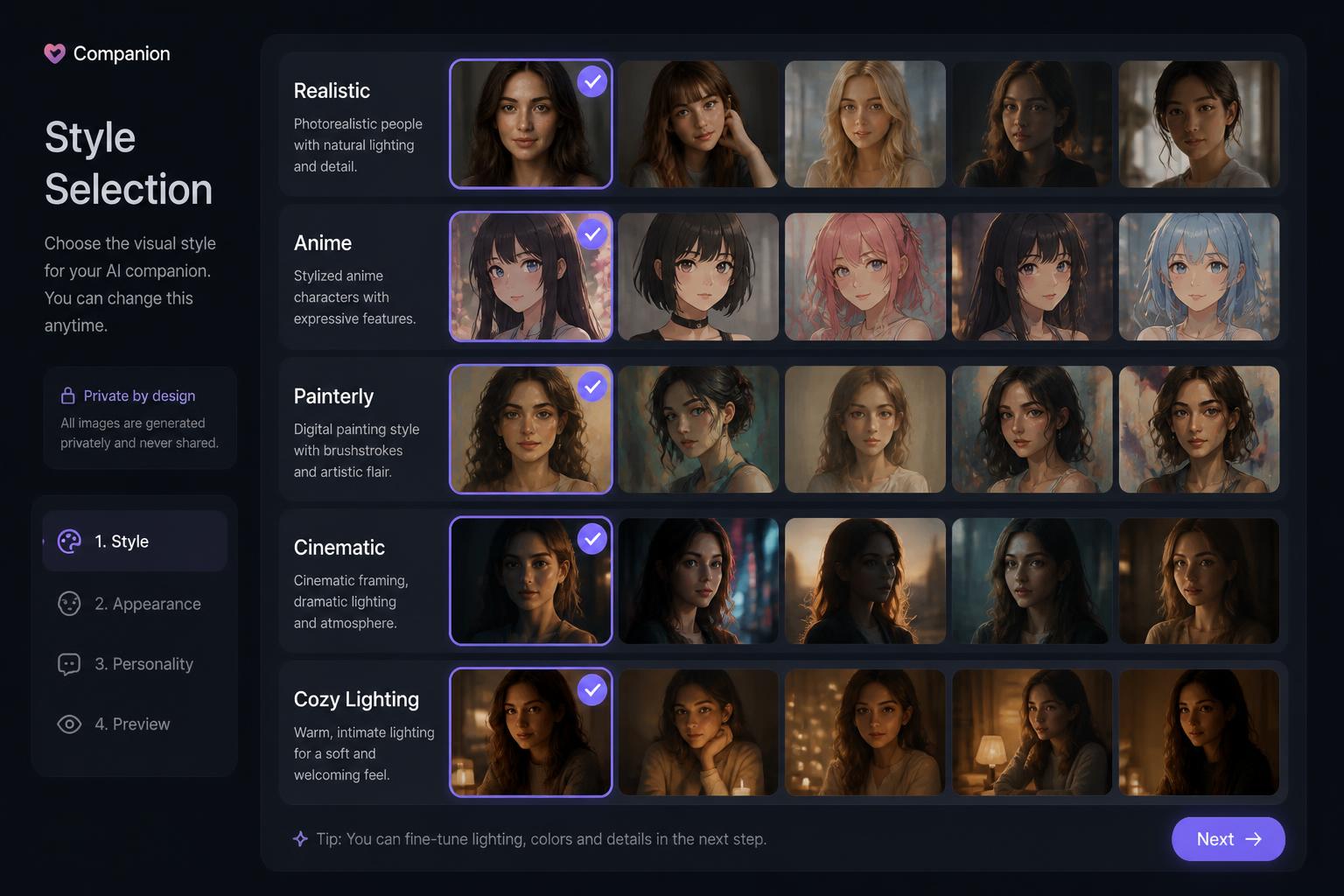Select the fifth Cozy Lighting portrait
Image resolution: width=1344 pixels, height=896 pixels.
pos(1200,732)
